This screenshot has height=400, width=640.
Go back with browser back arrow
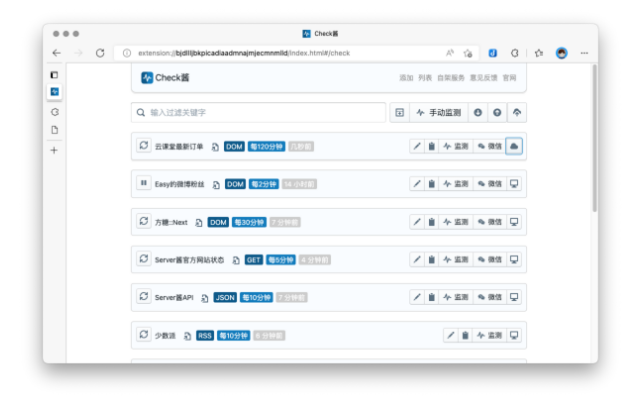(x=57, y=53)
